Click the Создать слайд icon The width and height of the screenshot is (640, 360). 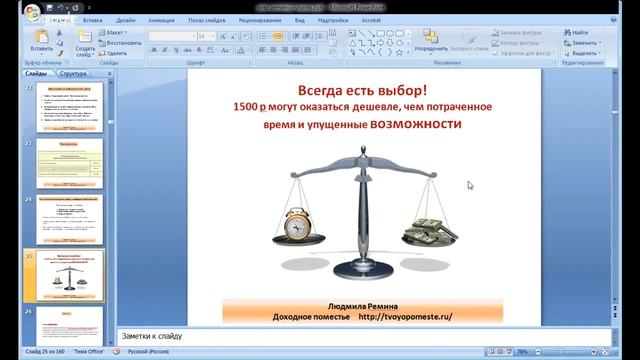pyautogui.click(x=85, y=37)
